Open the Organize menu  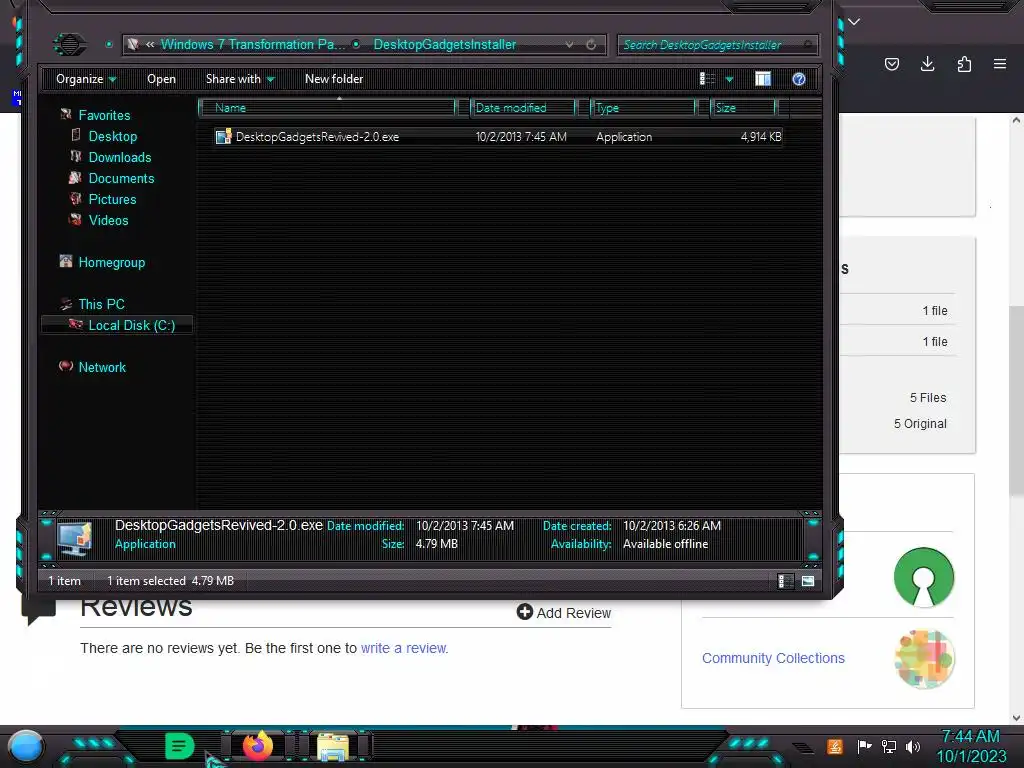coord(86,79)
